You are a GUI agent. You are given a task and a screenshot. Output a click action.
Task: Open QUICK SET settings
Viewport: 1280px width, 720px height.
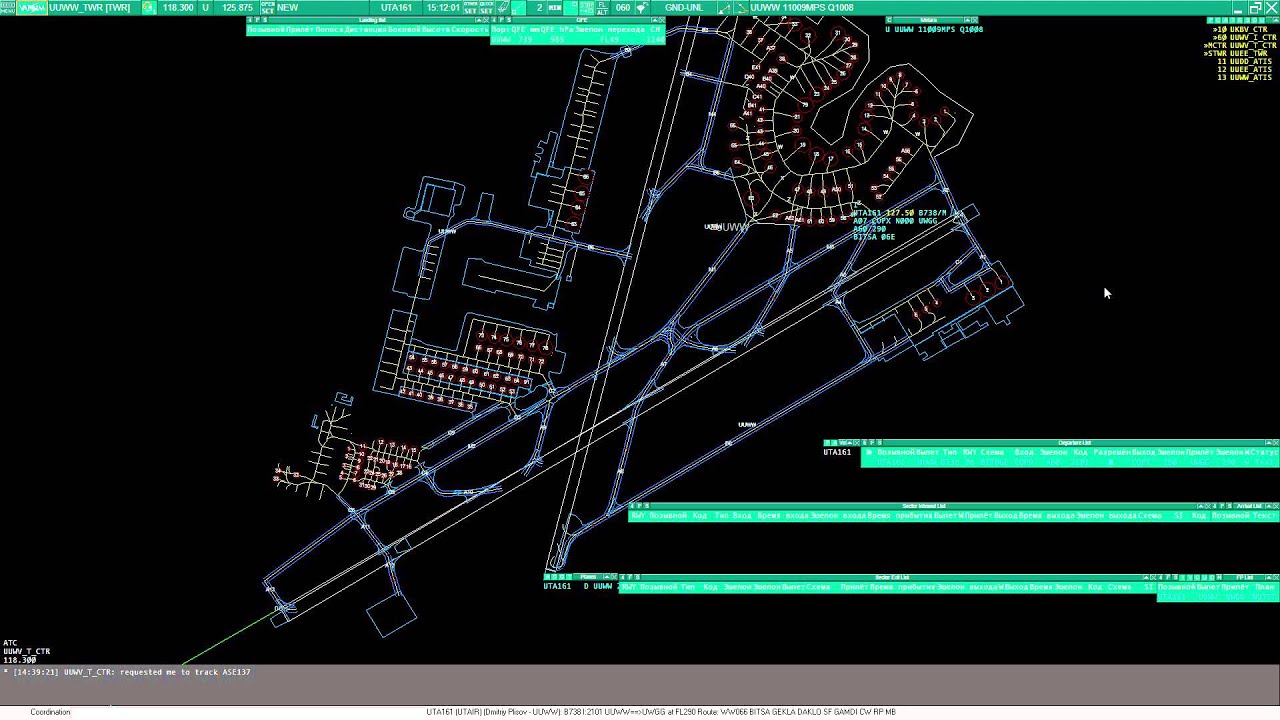(x=486, y=7)
